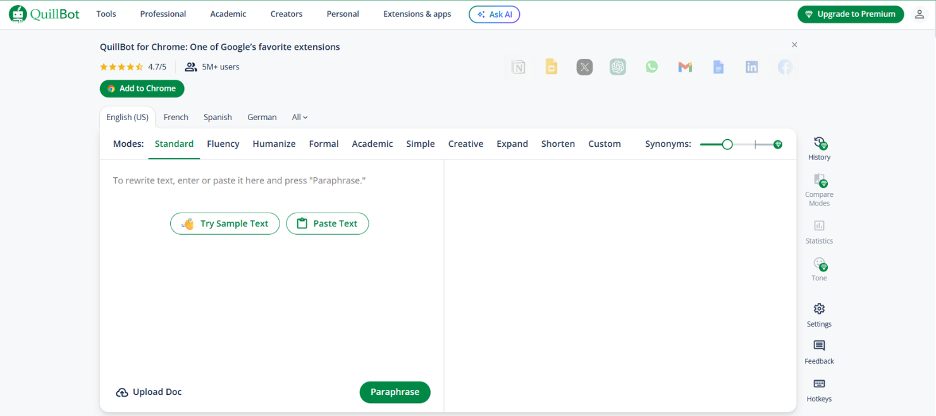936x416 pixels.
Task: Click the Gmail app icon
Action: pyautogui.click(x=685, y=67)
